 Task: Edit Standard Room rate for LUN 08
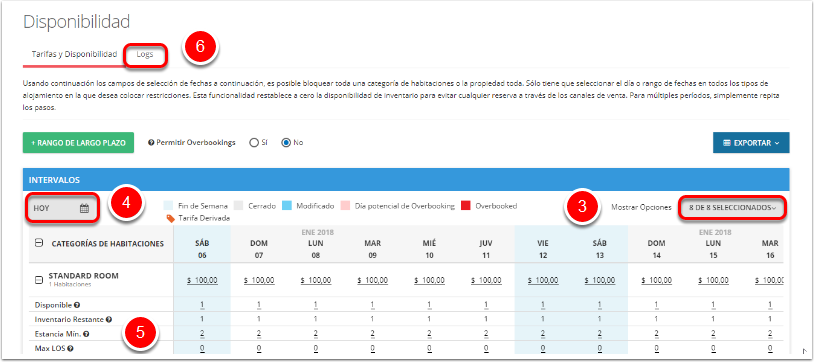[x=316, y=280]
